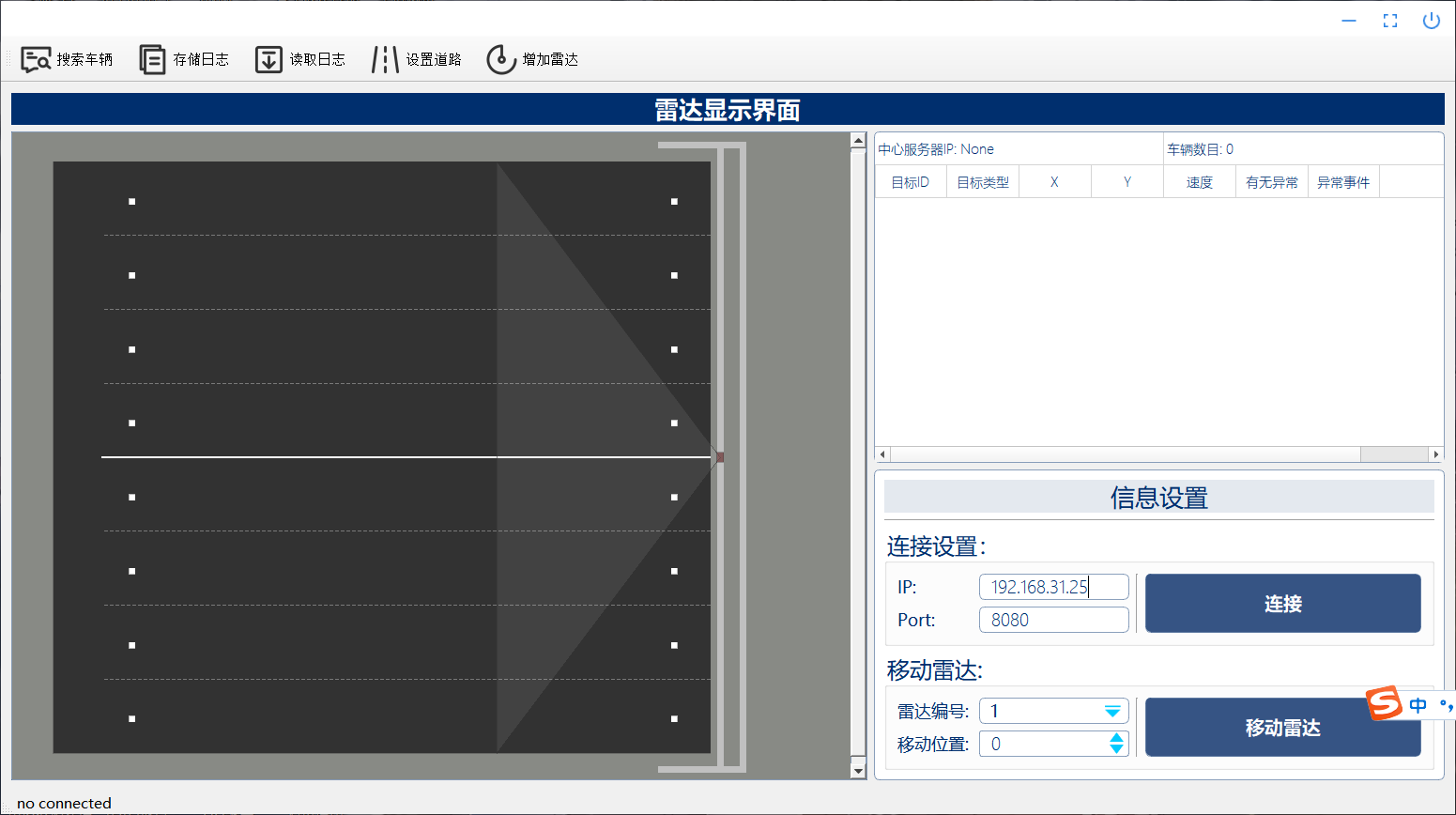Toggle fullscreen with the expand icon

1390,21
